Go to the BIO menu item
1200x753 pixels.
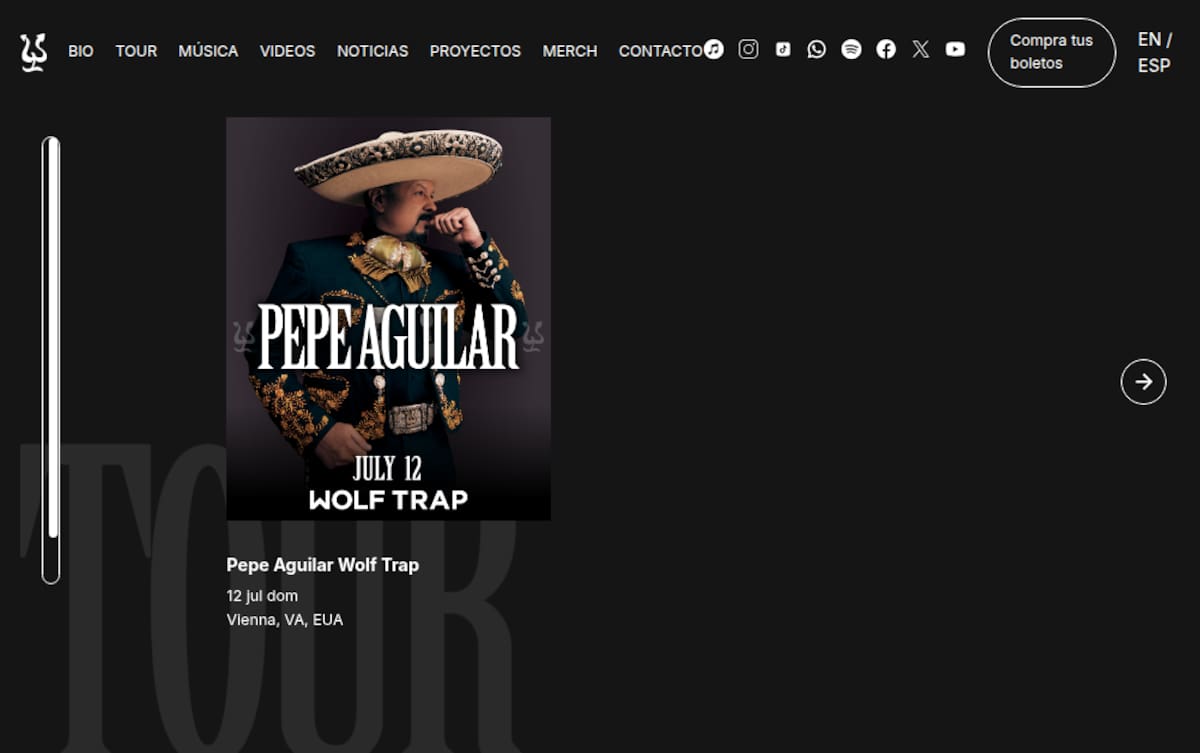(x=81, y=51)
